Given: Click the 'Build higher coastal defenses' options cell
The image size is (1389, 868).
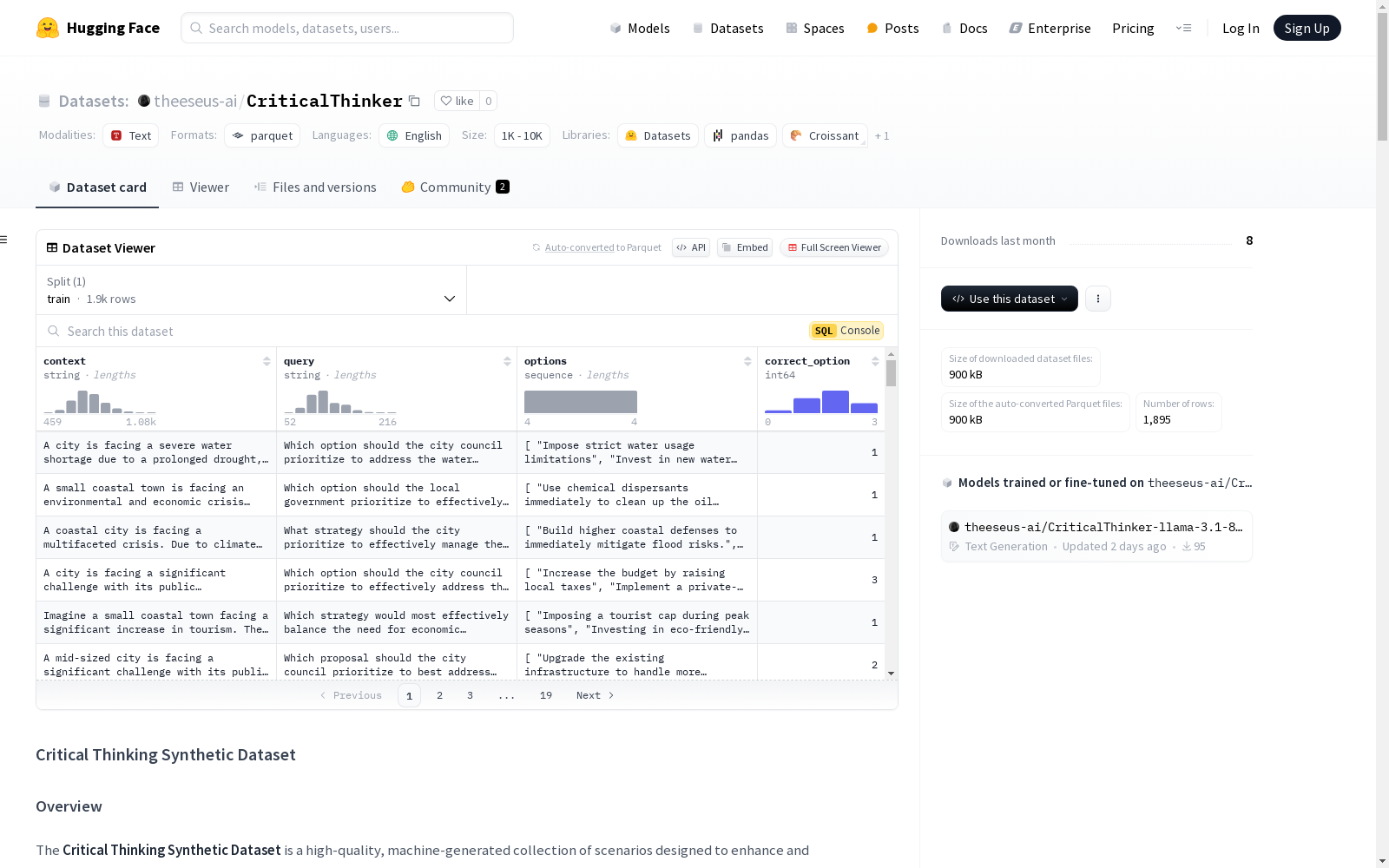Looking at the screenshot, I should (x=637, y=537).
